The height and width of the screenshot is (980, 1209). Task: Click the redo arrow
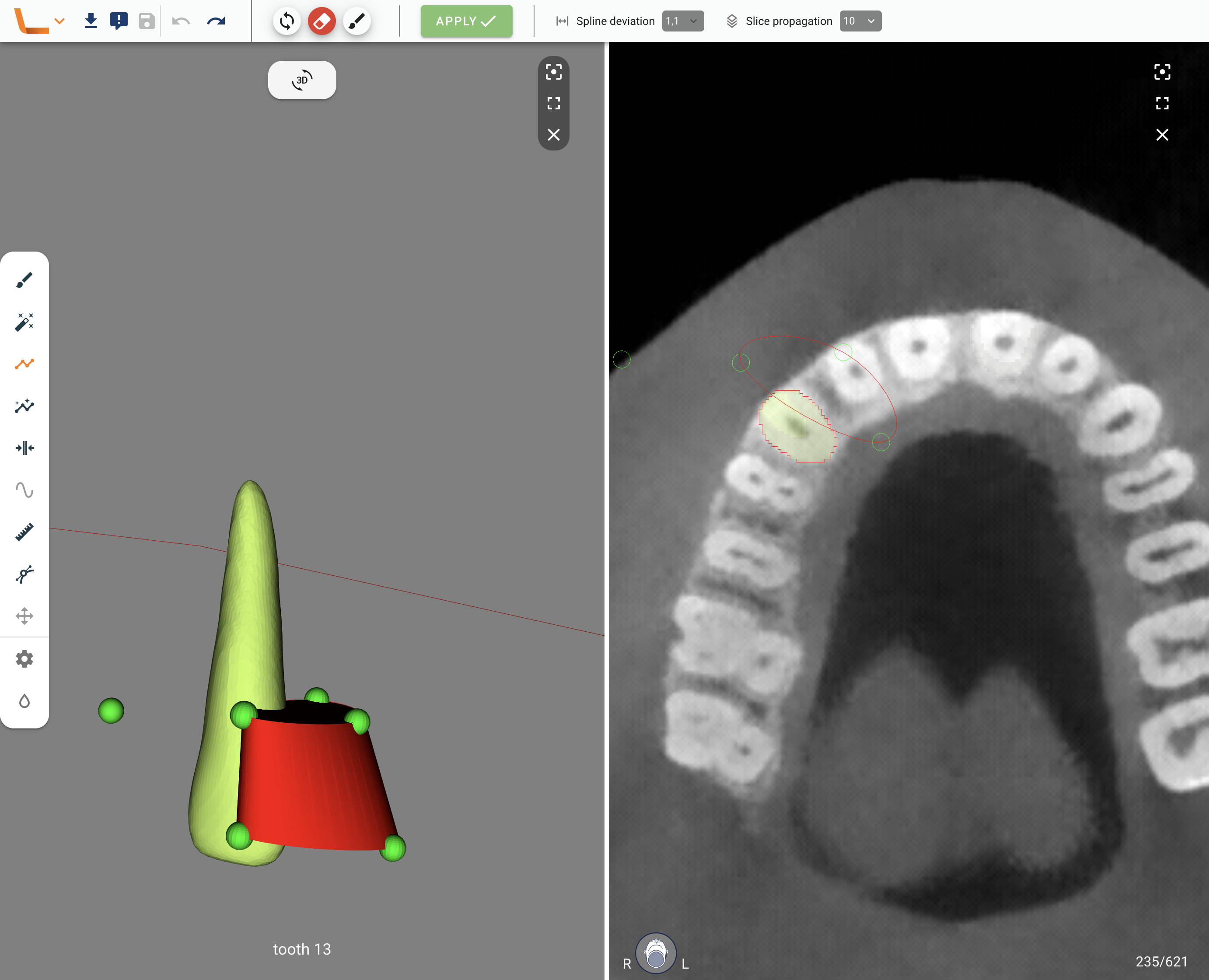(216, 21)
